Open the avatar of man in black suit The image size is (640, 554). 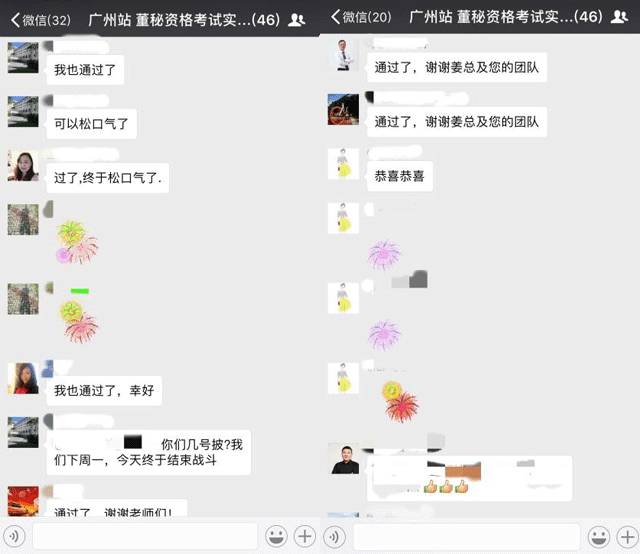pos(344,459)
